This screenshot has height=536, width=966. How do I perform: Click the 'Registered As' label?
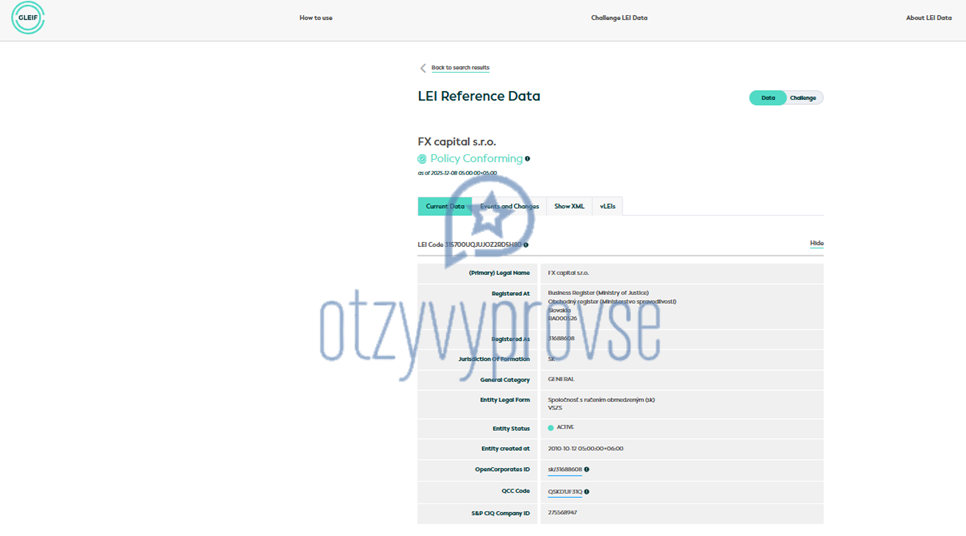coord(510,339)
